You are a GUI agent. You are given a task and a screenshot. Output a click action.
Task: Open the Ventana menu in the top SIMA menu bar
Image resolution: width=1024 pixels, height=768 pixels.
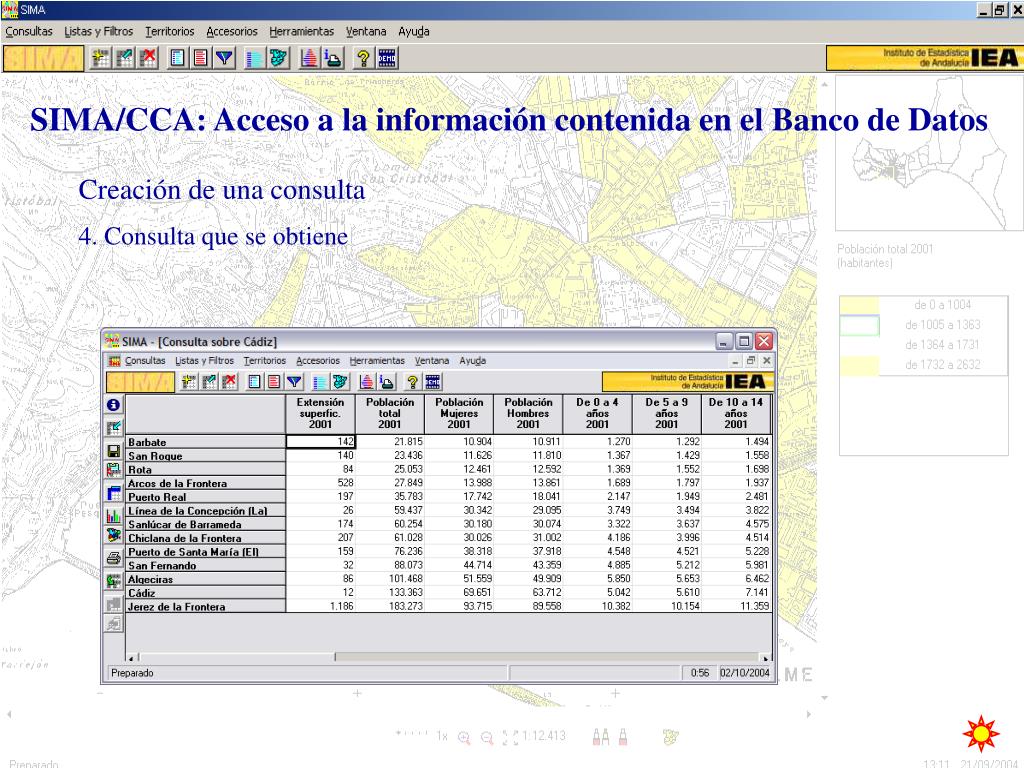coord(366,31)
